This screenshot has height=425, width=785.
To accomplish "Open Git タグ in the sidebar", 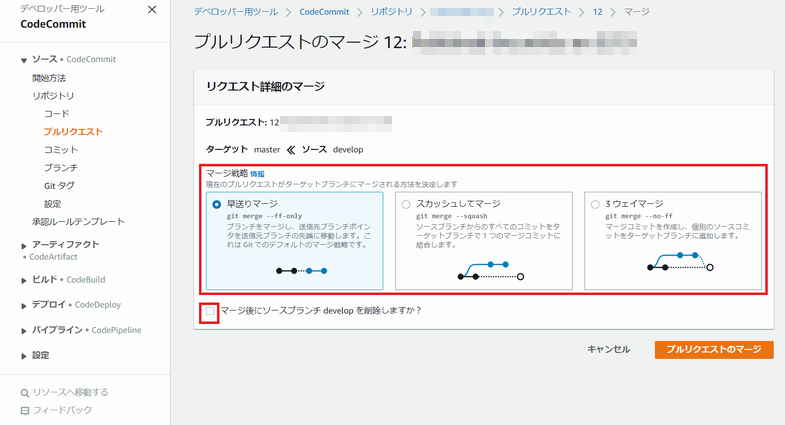I will pyautogui.click(x=59, y=186).
